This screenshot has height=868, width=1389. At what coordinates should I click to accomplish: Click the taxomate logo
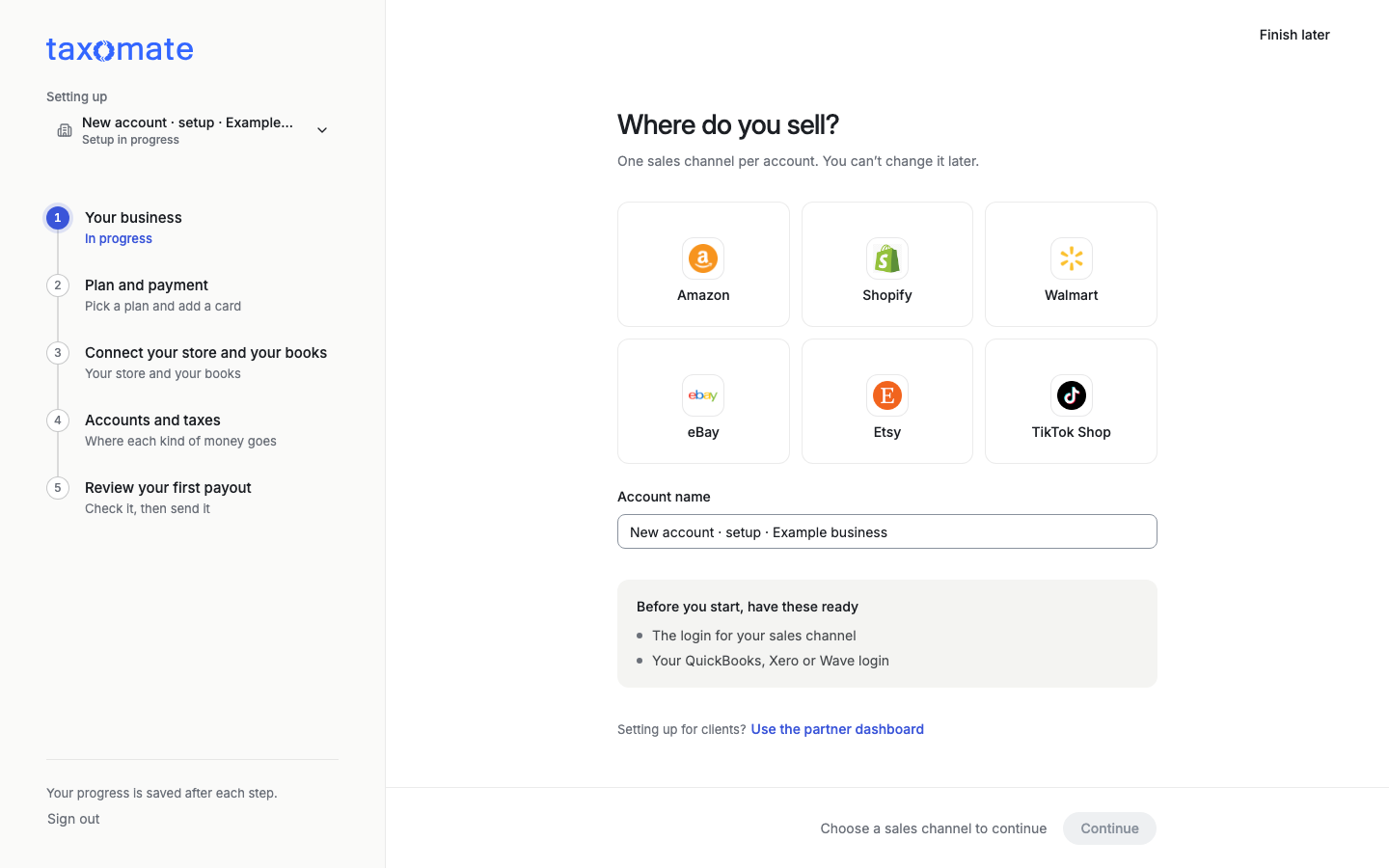[120, 49]
